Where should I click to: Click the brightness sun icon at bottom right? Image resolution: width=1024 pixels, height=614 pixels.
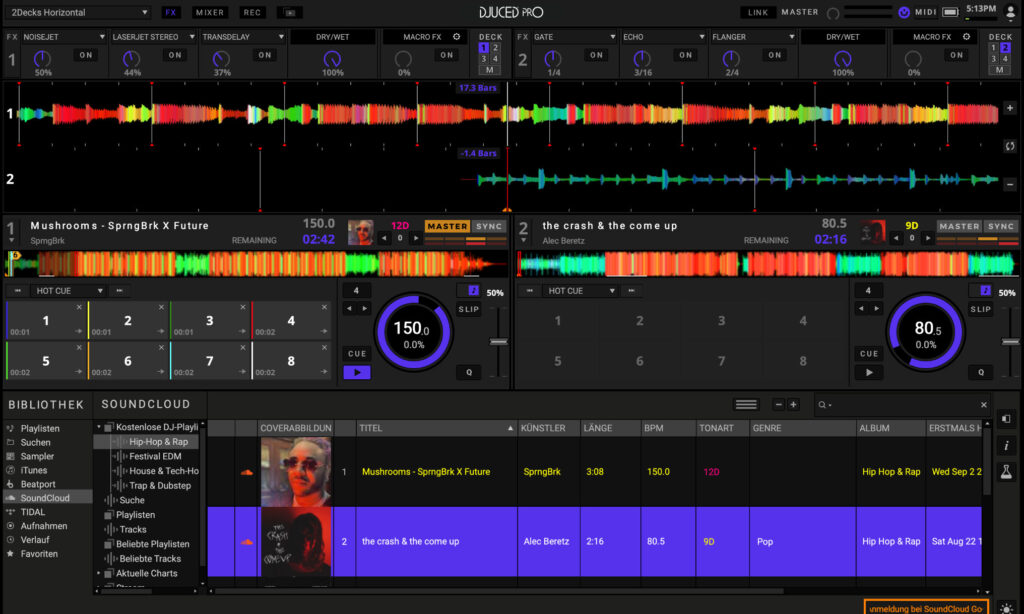click(x=1006, y=609)
